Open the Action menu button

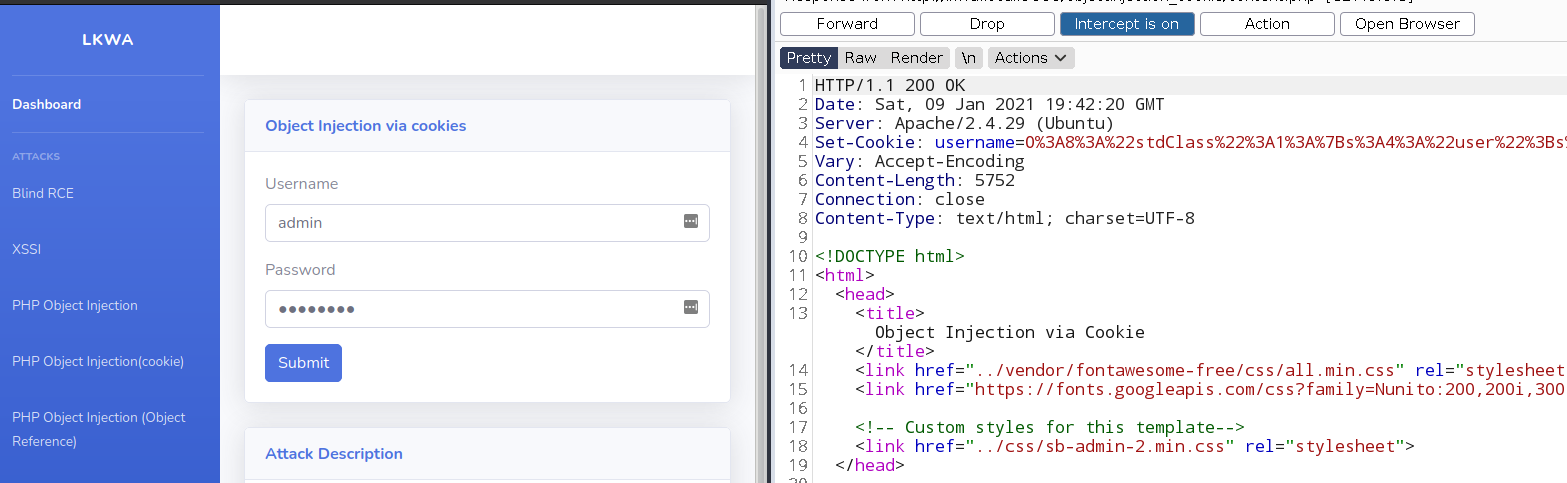1266,24
